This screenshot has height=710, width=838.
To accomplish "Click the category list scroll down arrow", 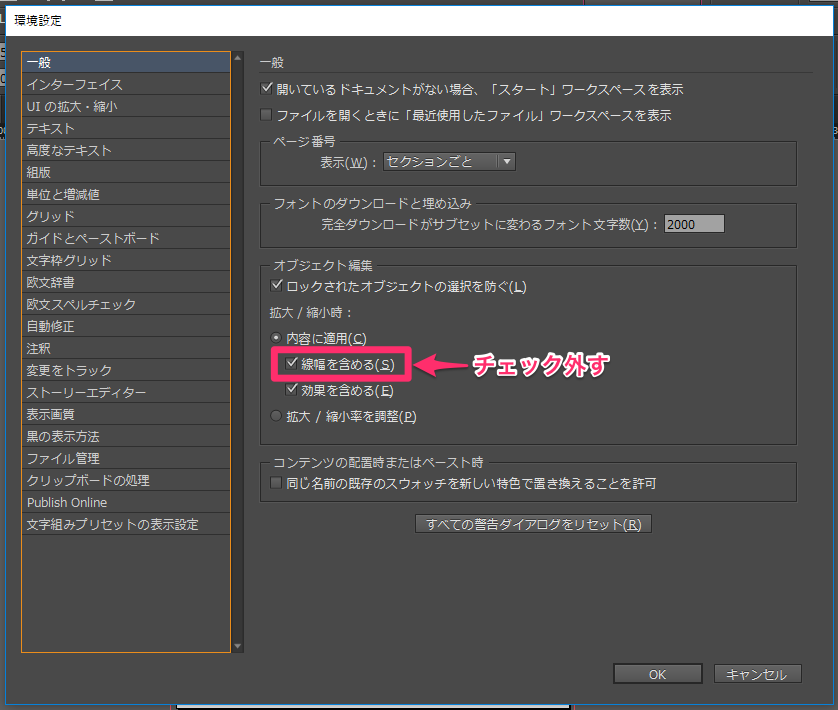I will tap(238, 646).
